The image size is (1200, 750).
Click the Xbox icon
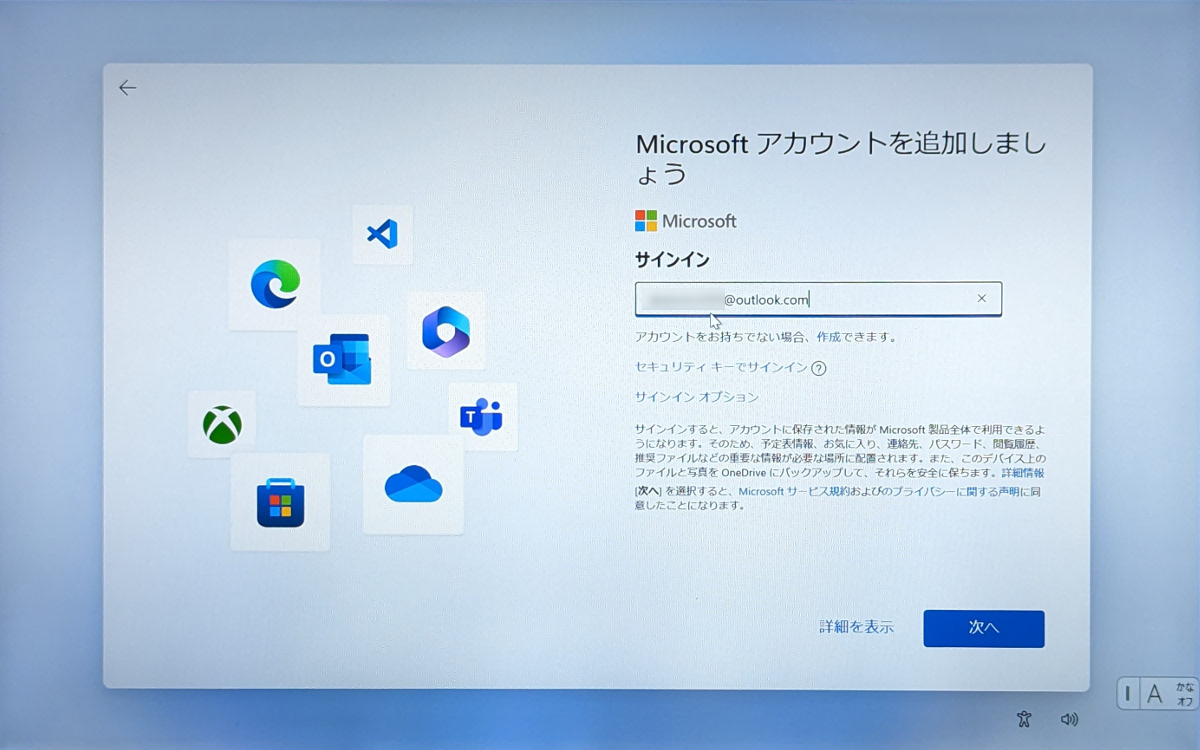click(222, 424)
